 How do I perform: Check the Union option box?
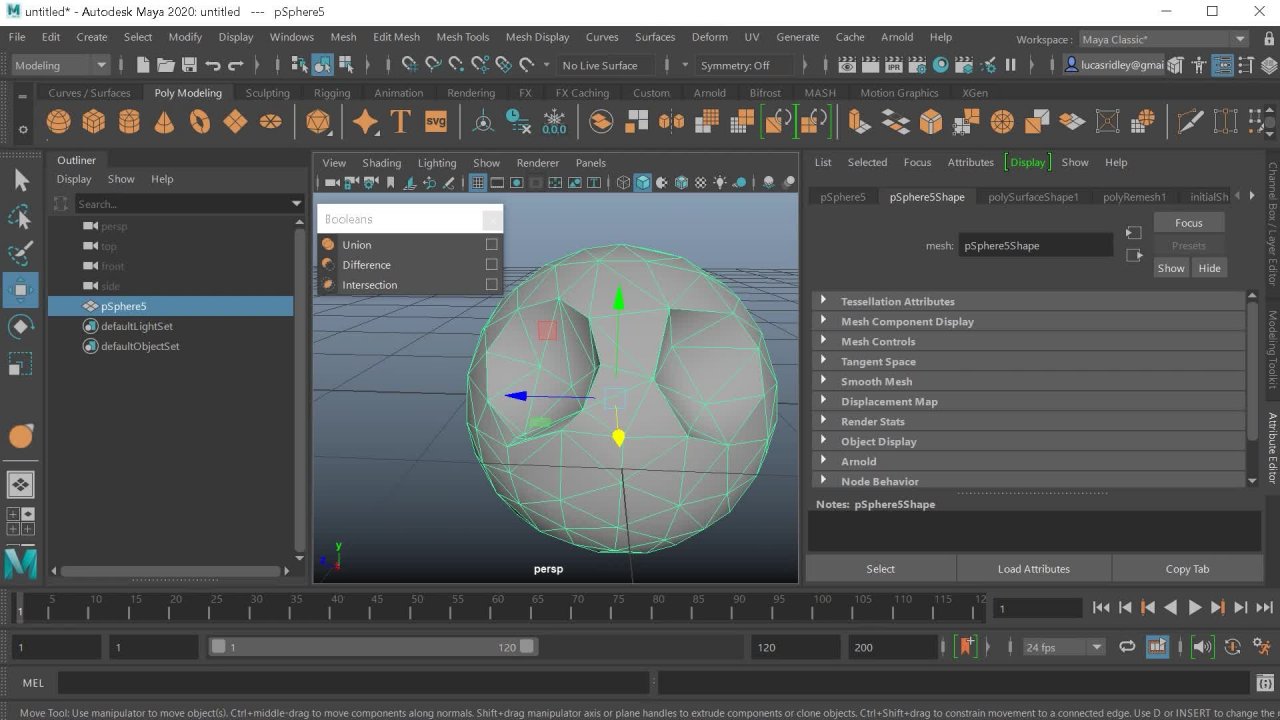(x=491, y=245)
